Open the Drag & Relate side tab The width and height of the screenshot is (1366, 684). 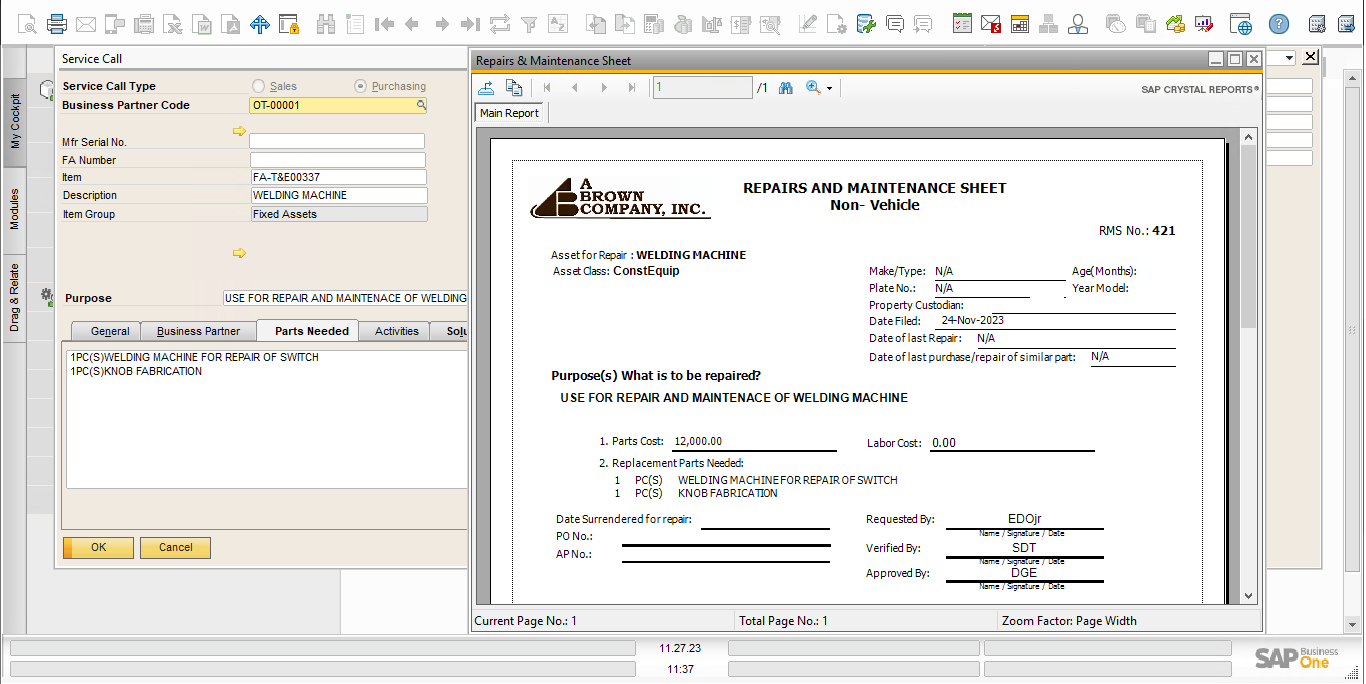tap(15, 298)
